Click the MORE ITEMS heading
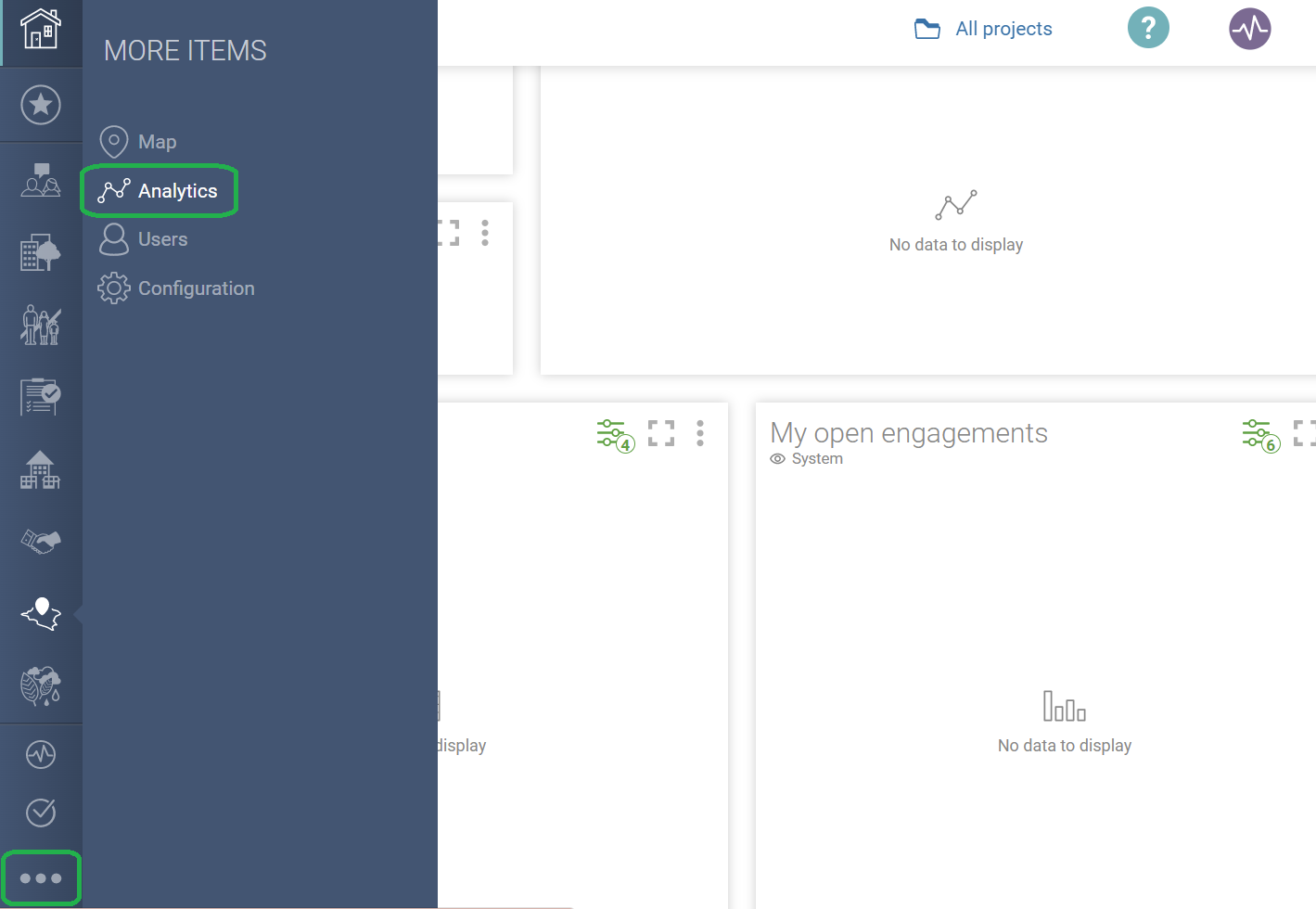The image size is (1316, 909). pos(185,51)
